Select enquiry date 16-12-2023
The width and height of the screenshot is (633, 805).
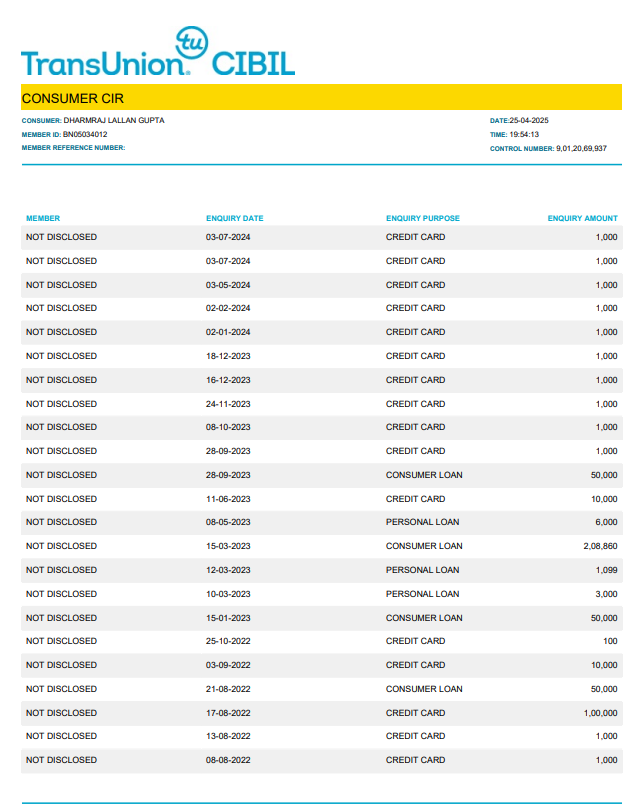click(228, 380)
